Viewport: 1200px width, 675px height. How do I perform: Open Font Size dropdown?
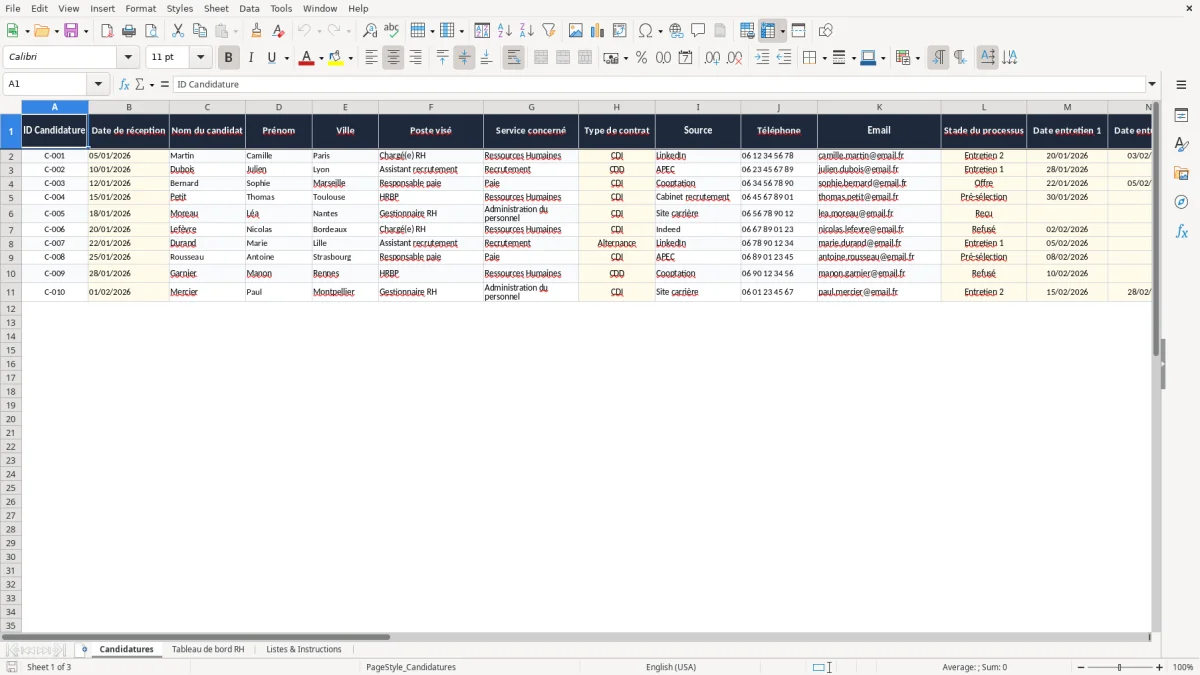click(200, 58)
